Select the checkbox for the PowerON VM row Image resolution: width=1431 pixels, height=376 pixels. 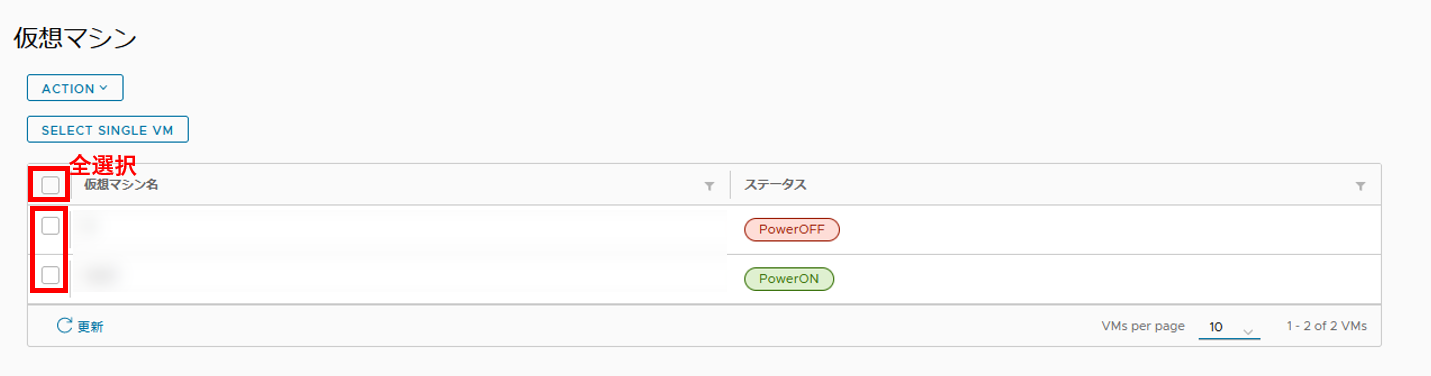point(50,275)
